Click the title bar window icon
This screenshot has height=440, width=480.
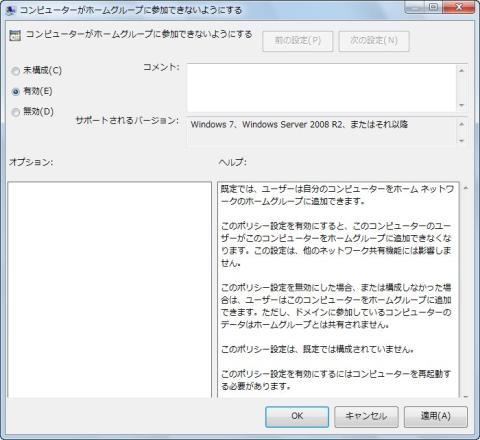tap(11, 10)
